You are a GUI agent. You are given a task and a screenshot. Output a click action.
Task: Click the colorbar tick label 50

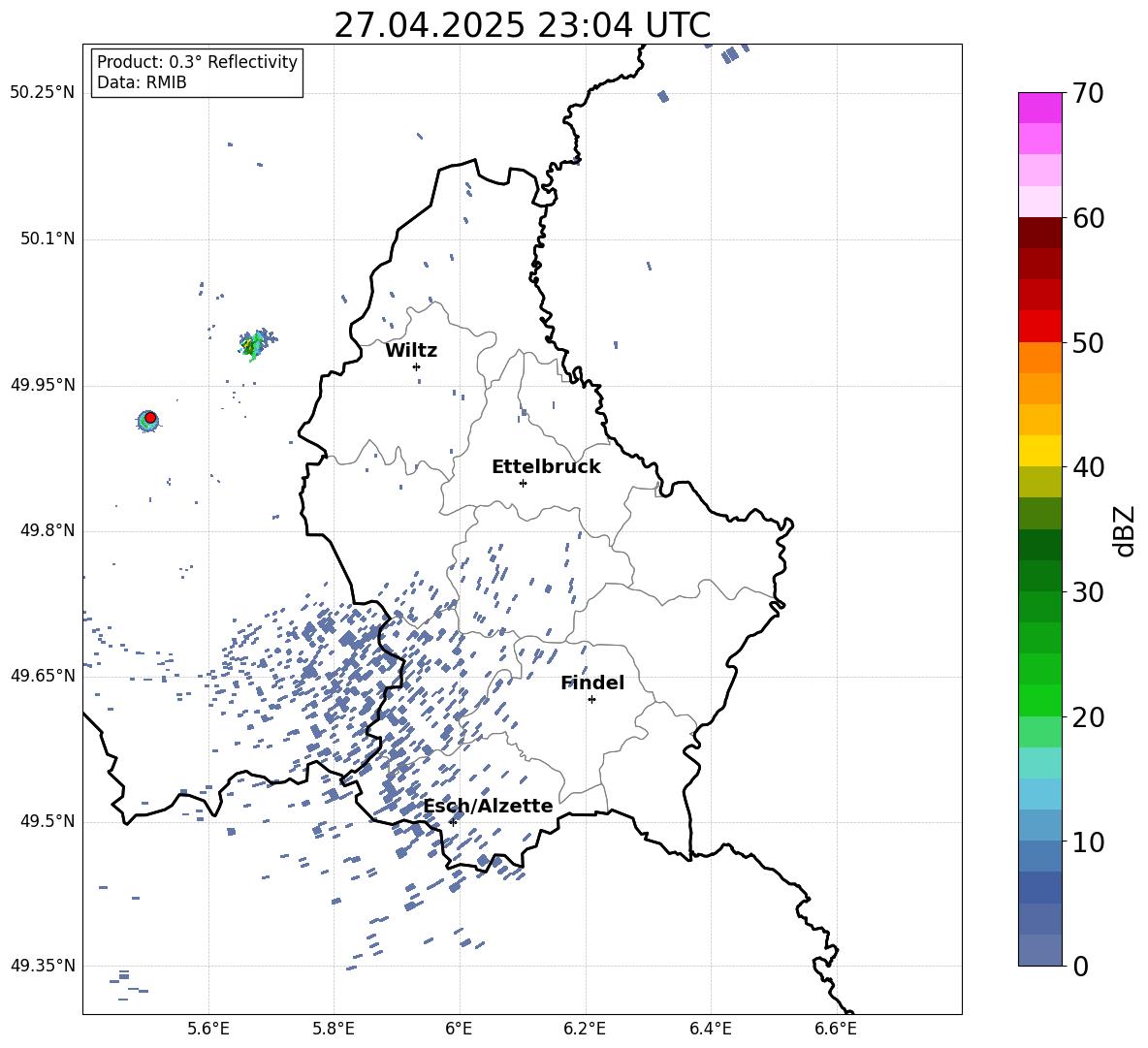coord(1088,342)
